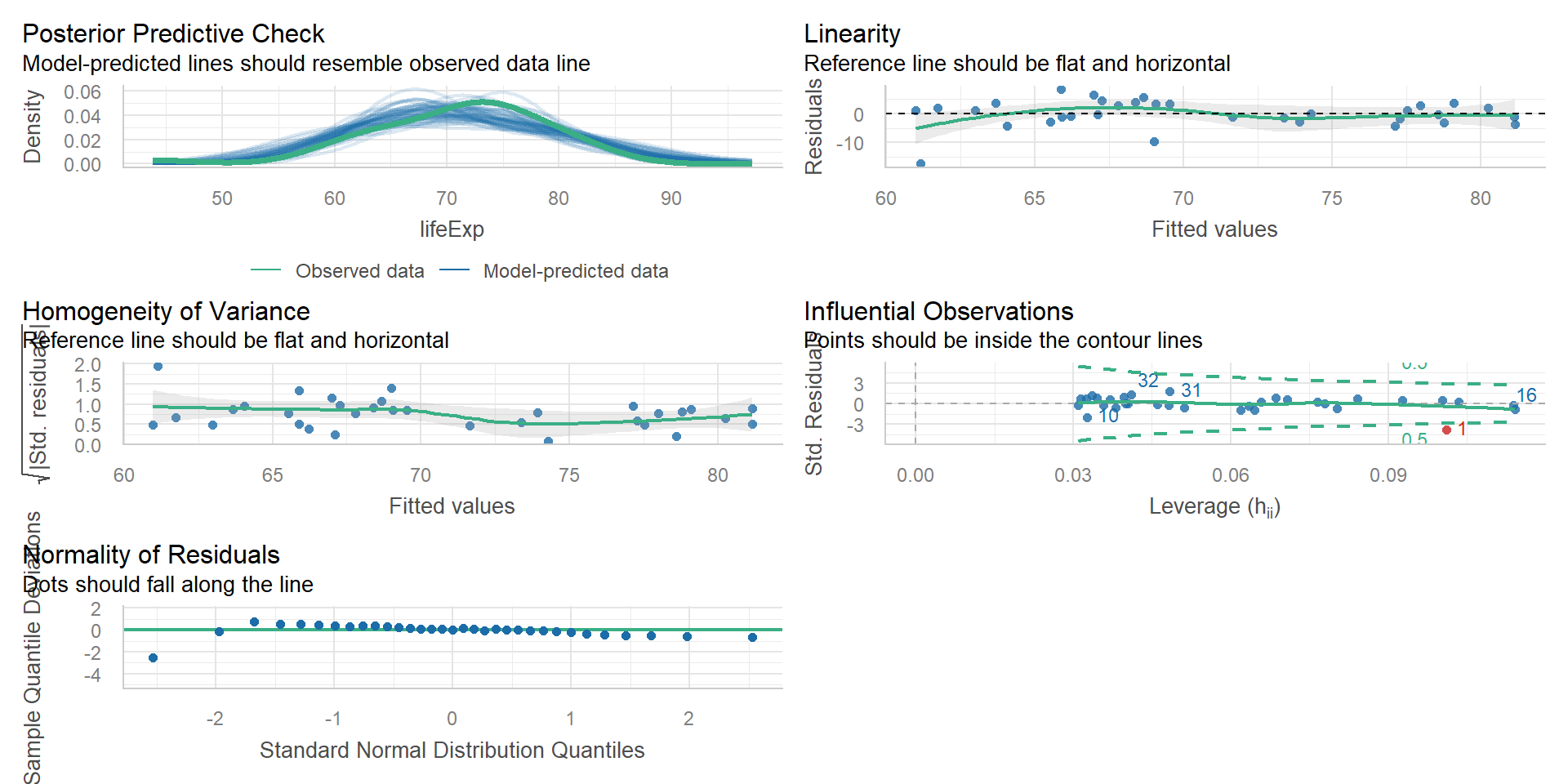The height and width of the screenshot is (784, 1568).
Task: Click the observation label 10
Action: coord(1108,416)
